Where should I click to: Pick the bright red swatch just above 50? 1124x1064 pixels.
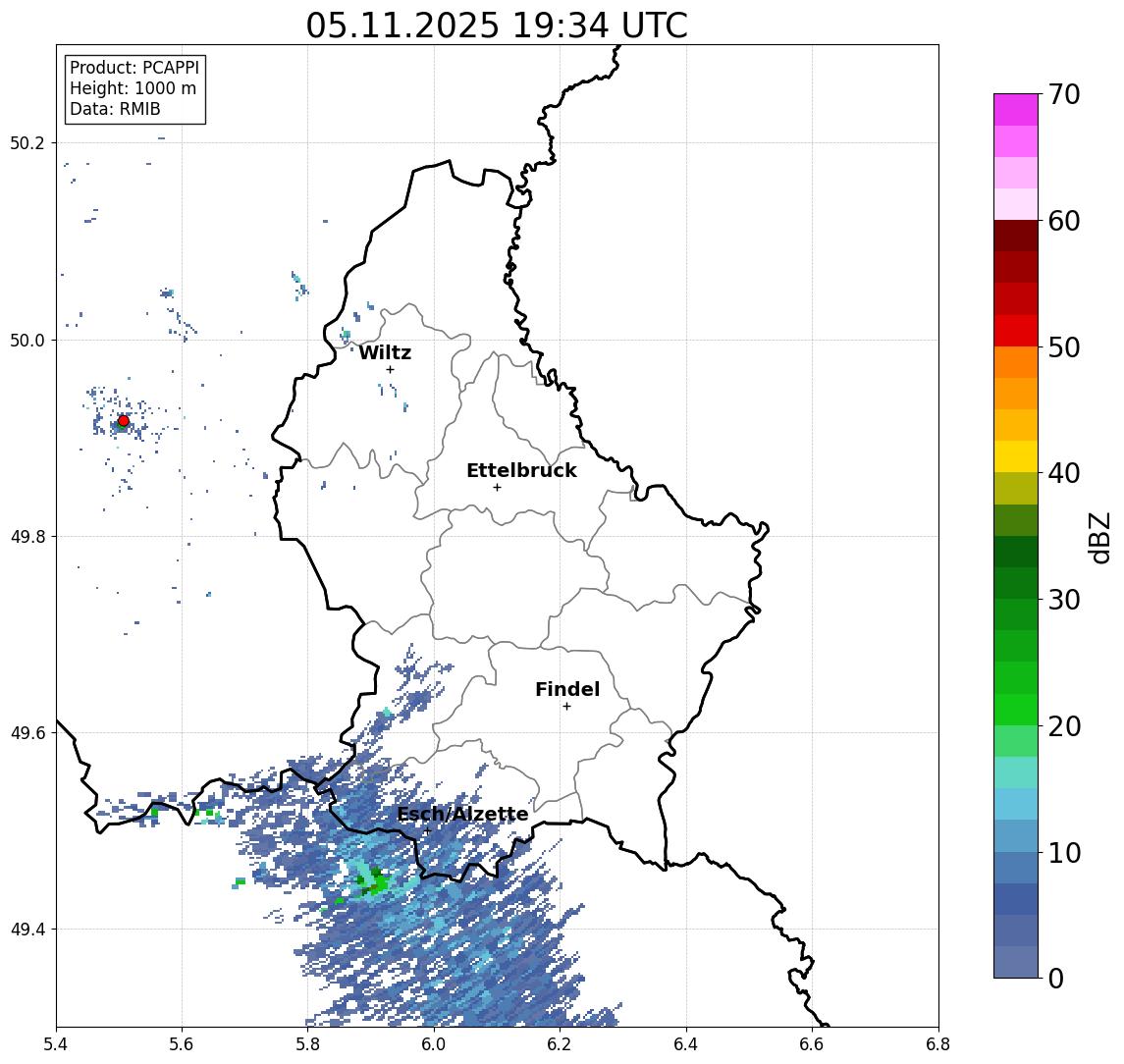pos(1016,331)
